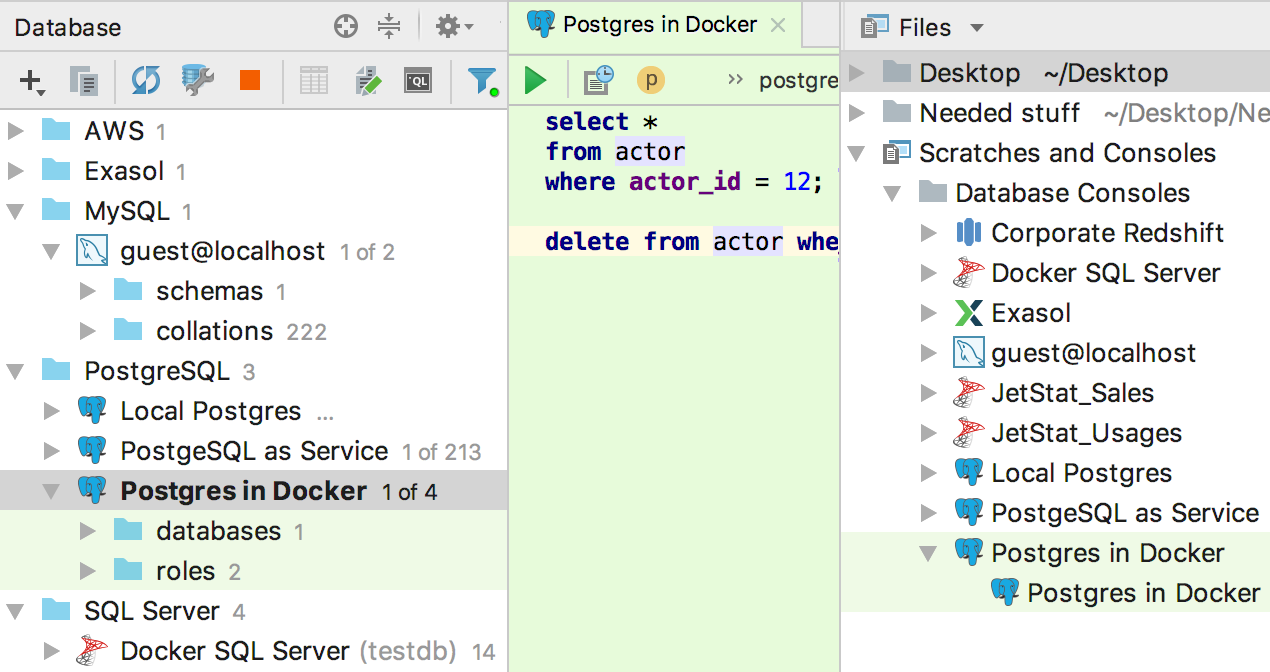Click the Database panel title
Image resolution: width=1270 pixels, height=672 pixels.
tap(68, 28)
